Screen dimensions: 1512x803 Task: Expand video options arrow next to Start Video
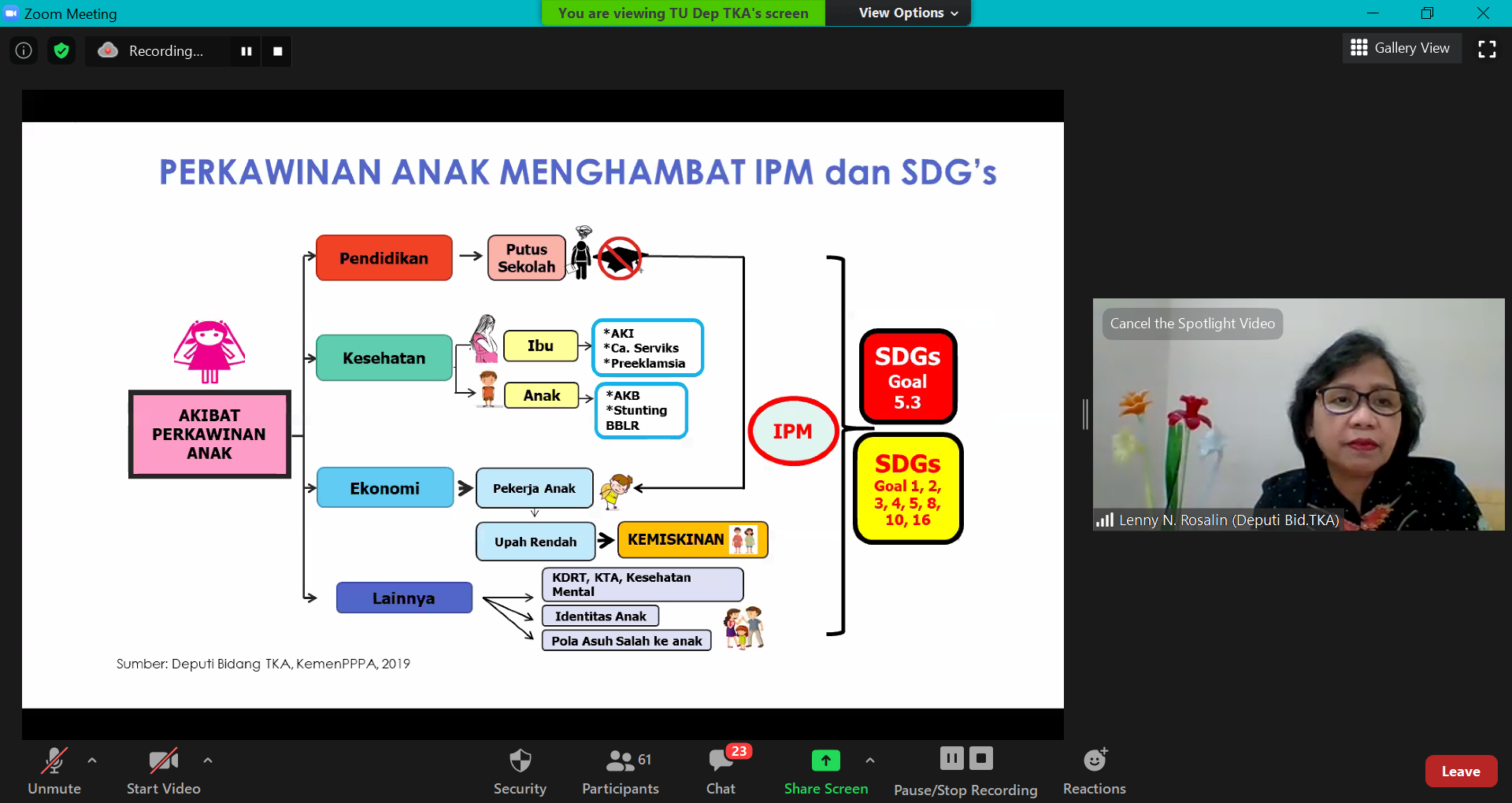pos(208,760)
